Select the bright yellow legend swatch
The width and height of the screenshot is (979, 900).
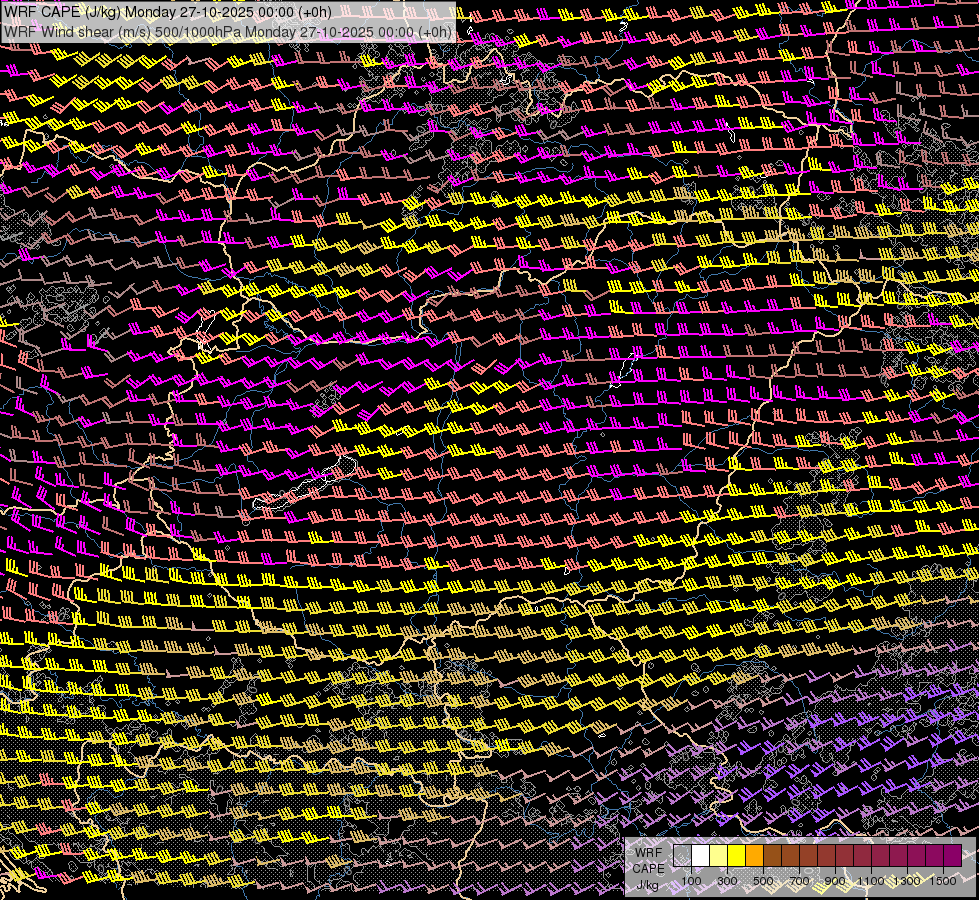coord(736,855)
